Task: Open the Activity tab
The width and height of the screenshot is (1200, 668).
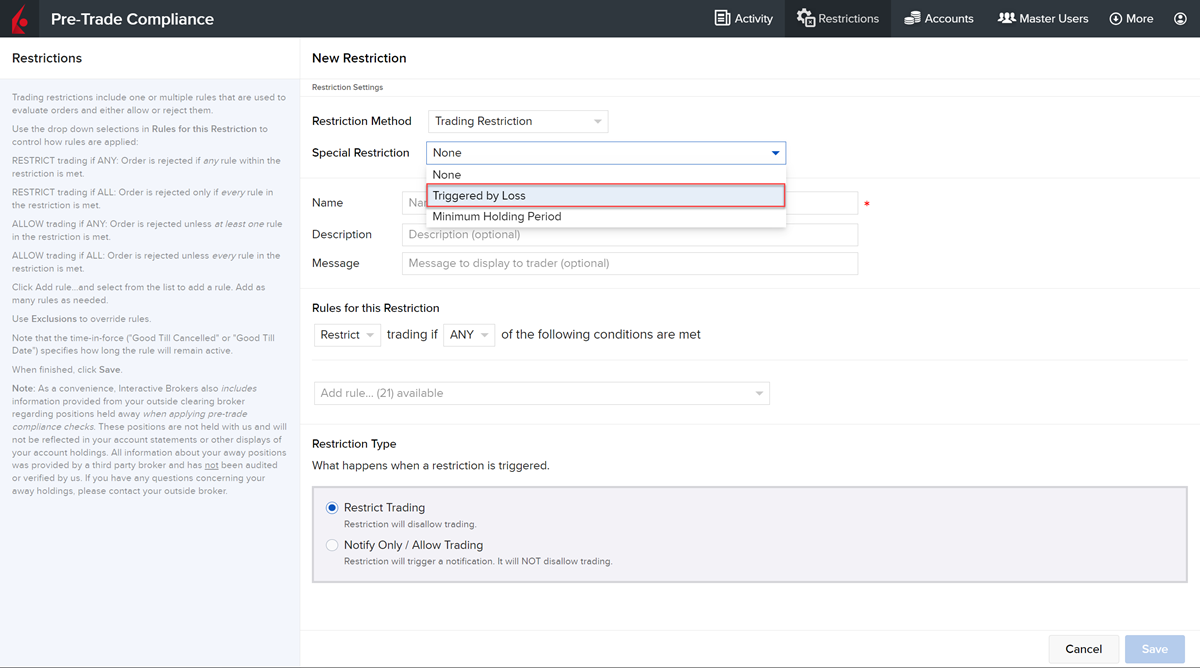Action: [x=744, y=18]
